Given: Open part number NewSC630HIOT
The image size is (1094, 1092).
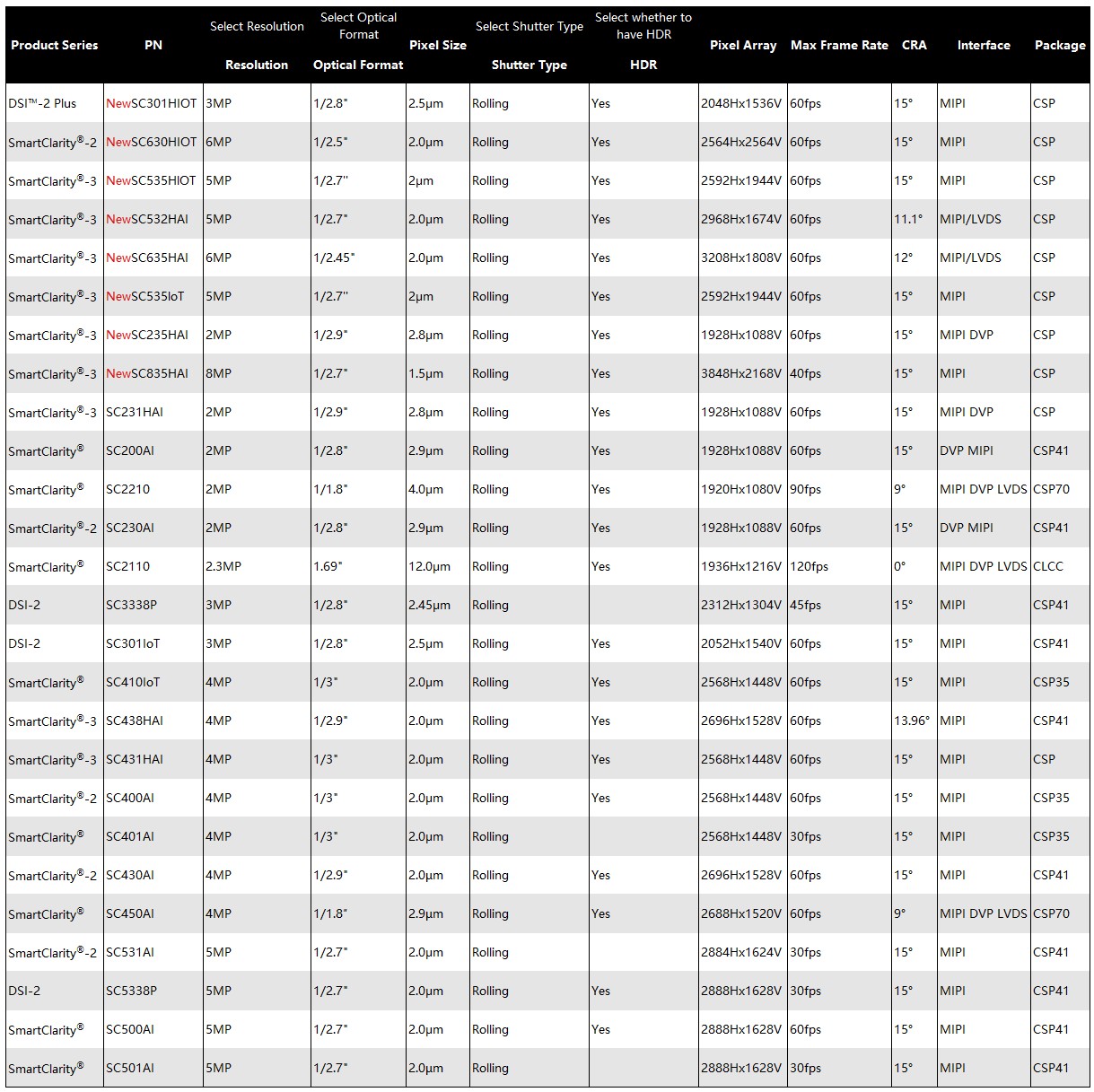Looking at the screenshot, I should [x=151, y=142].
